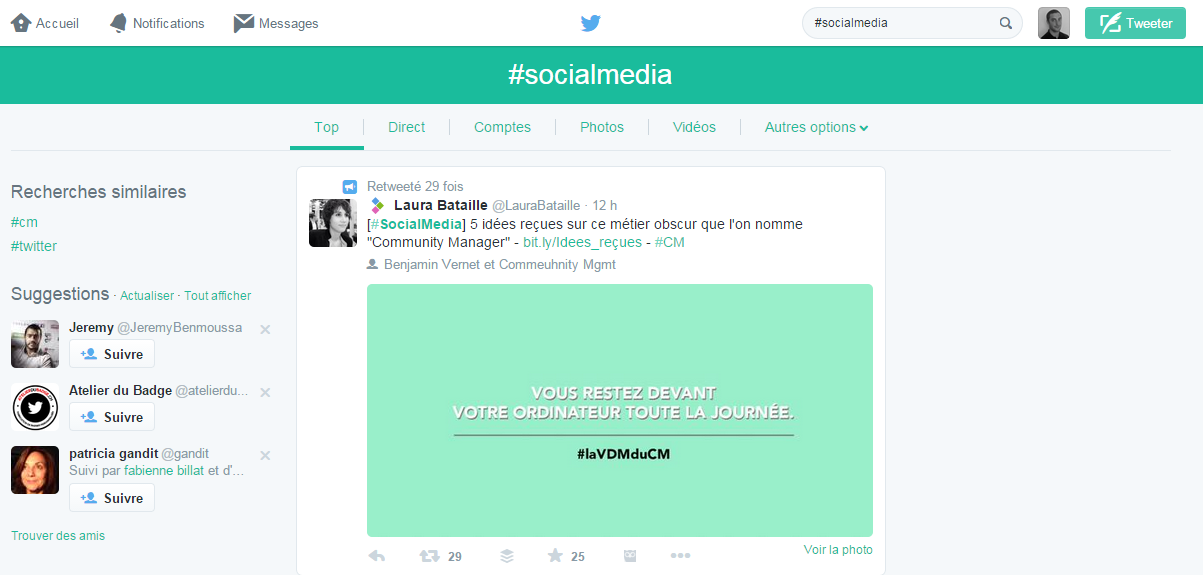Follow Atelier du Badge

coord(112,417)
